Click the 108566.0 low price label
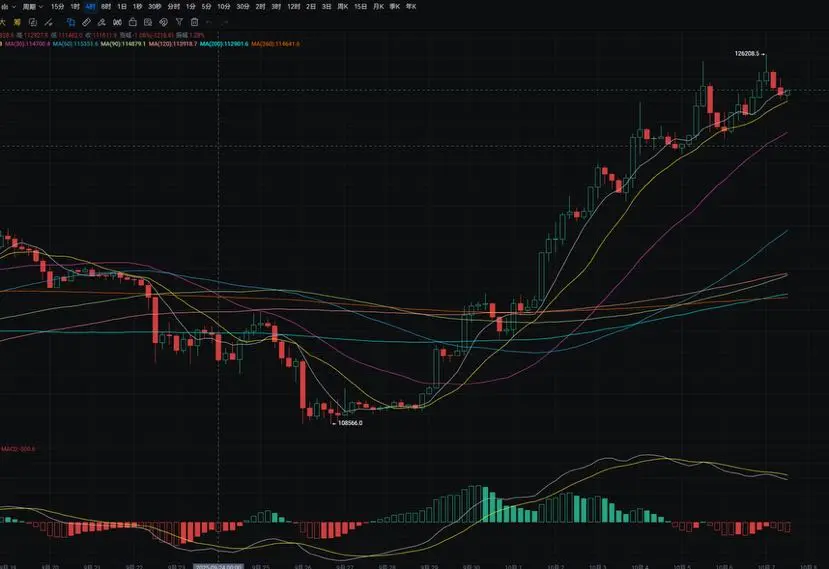 [350, 423]
